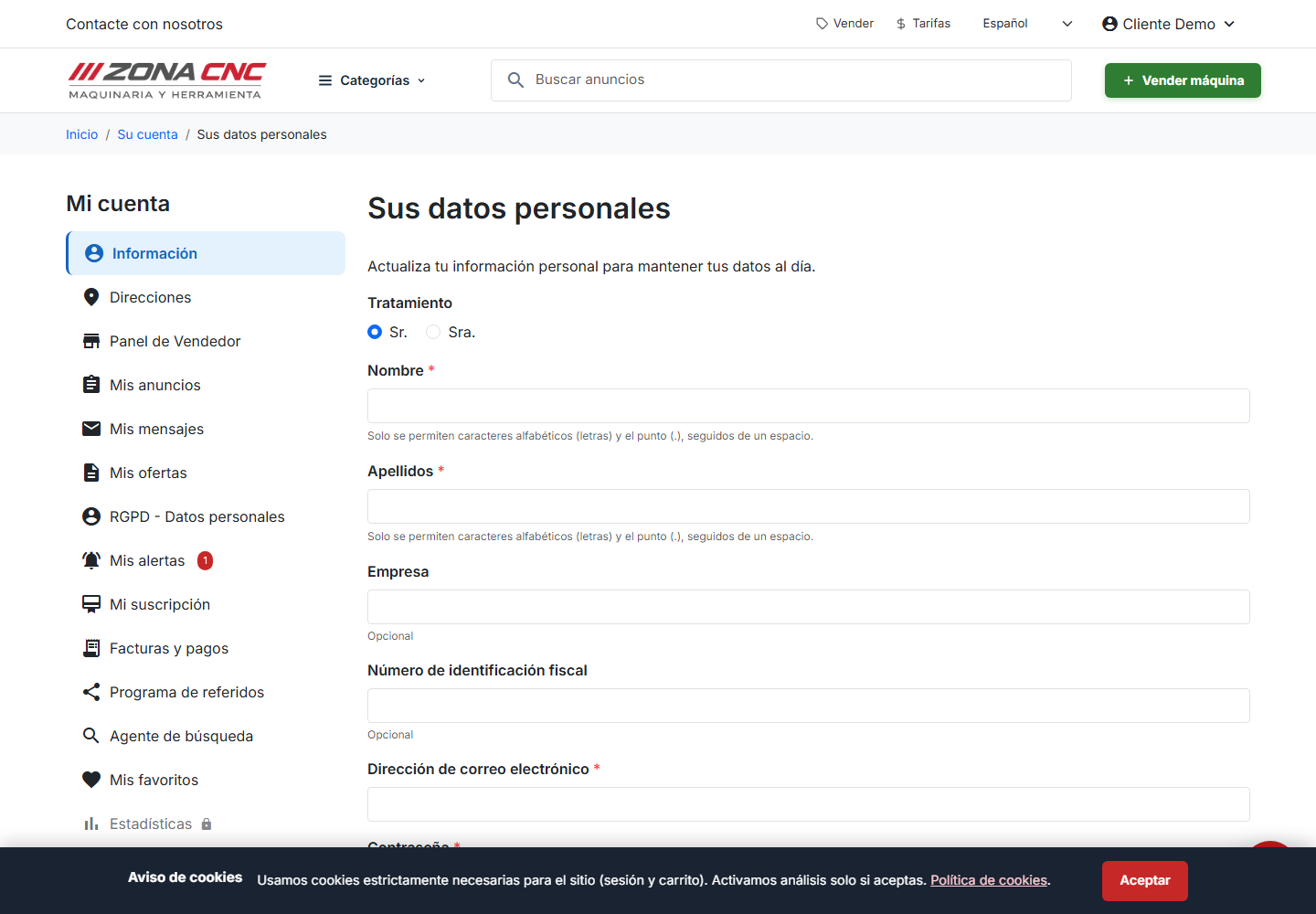The height and width of the screenshot is (914, 1316).
Task: Open Mis alertas section
Action: pos(206,560)
